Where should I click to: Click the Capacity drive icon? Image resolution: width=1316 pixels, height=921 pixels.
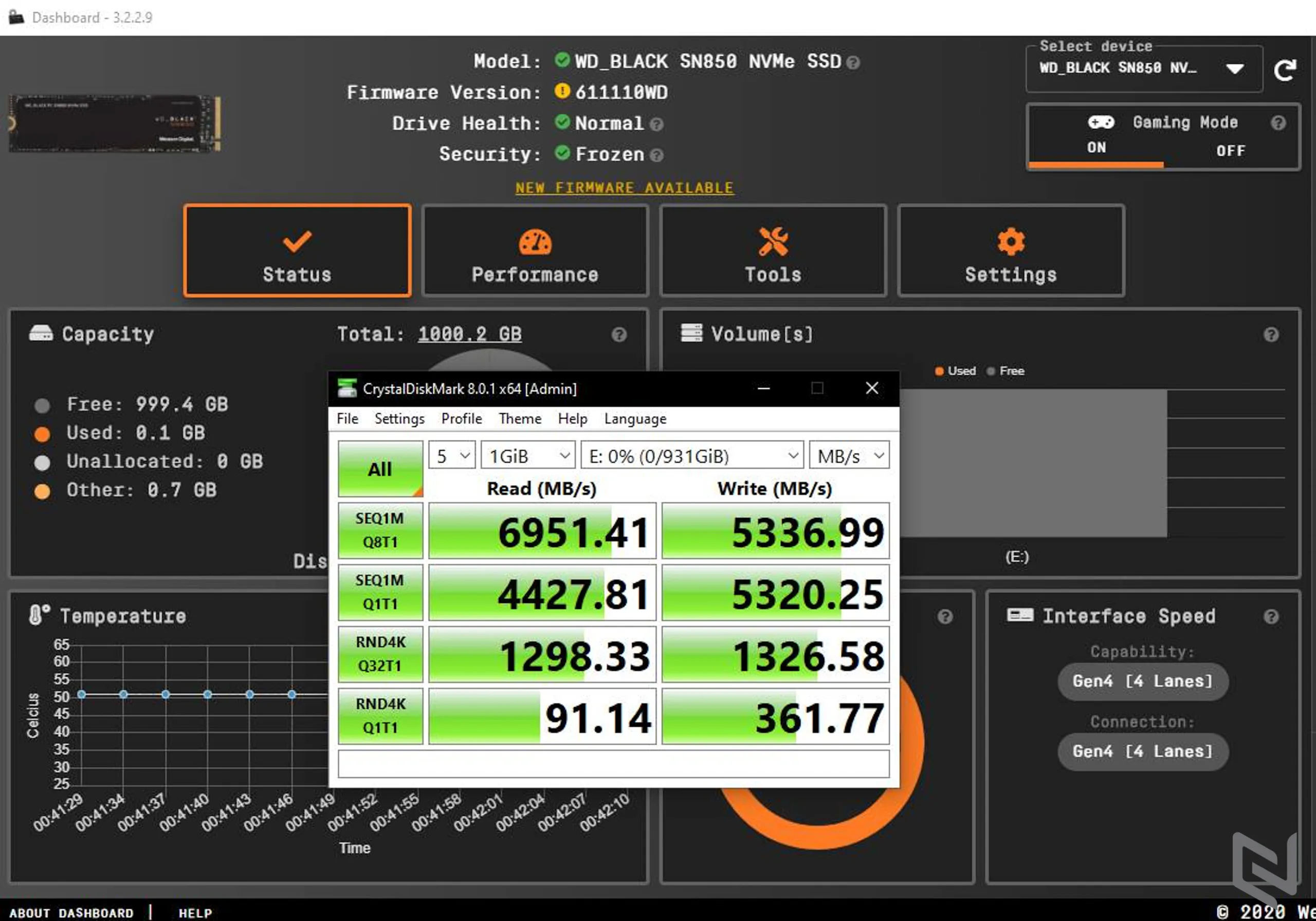(41, 333)
